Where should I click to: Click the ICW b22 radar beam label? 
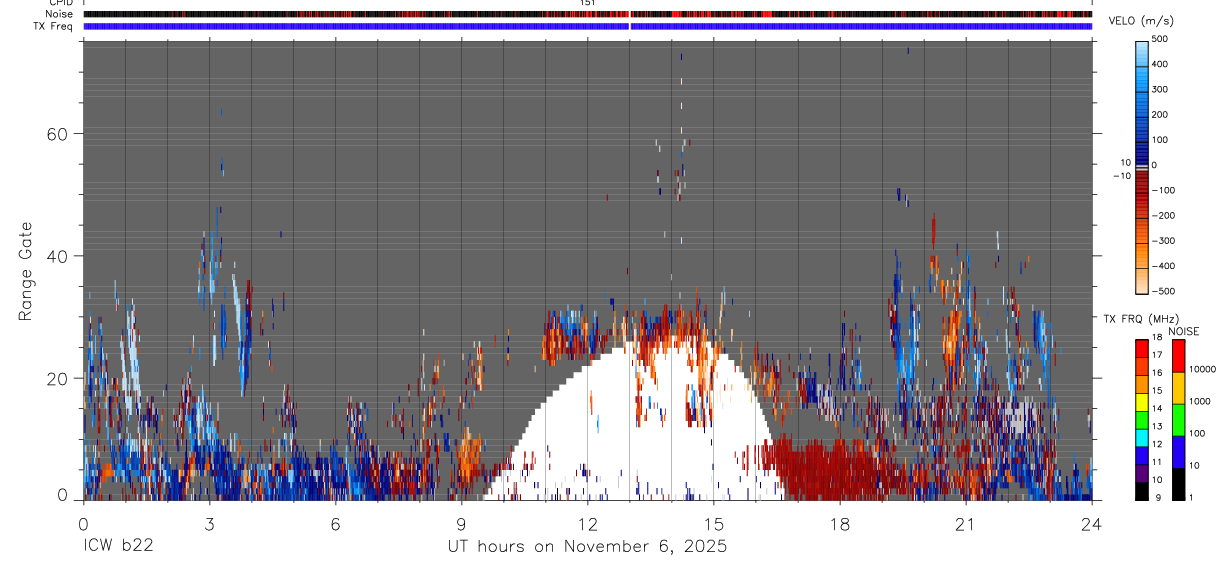tap(119, 547)
